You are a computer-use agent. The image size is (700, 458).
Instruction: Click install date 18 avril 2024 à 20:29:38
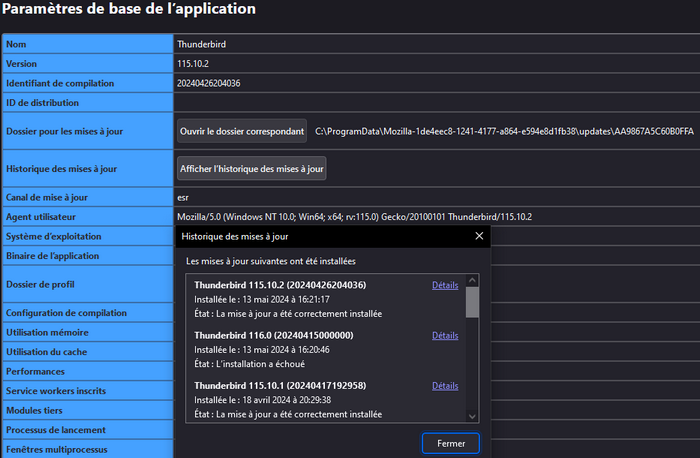(287, 400)
